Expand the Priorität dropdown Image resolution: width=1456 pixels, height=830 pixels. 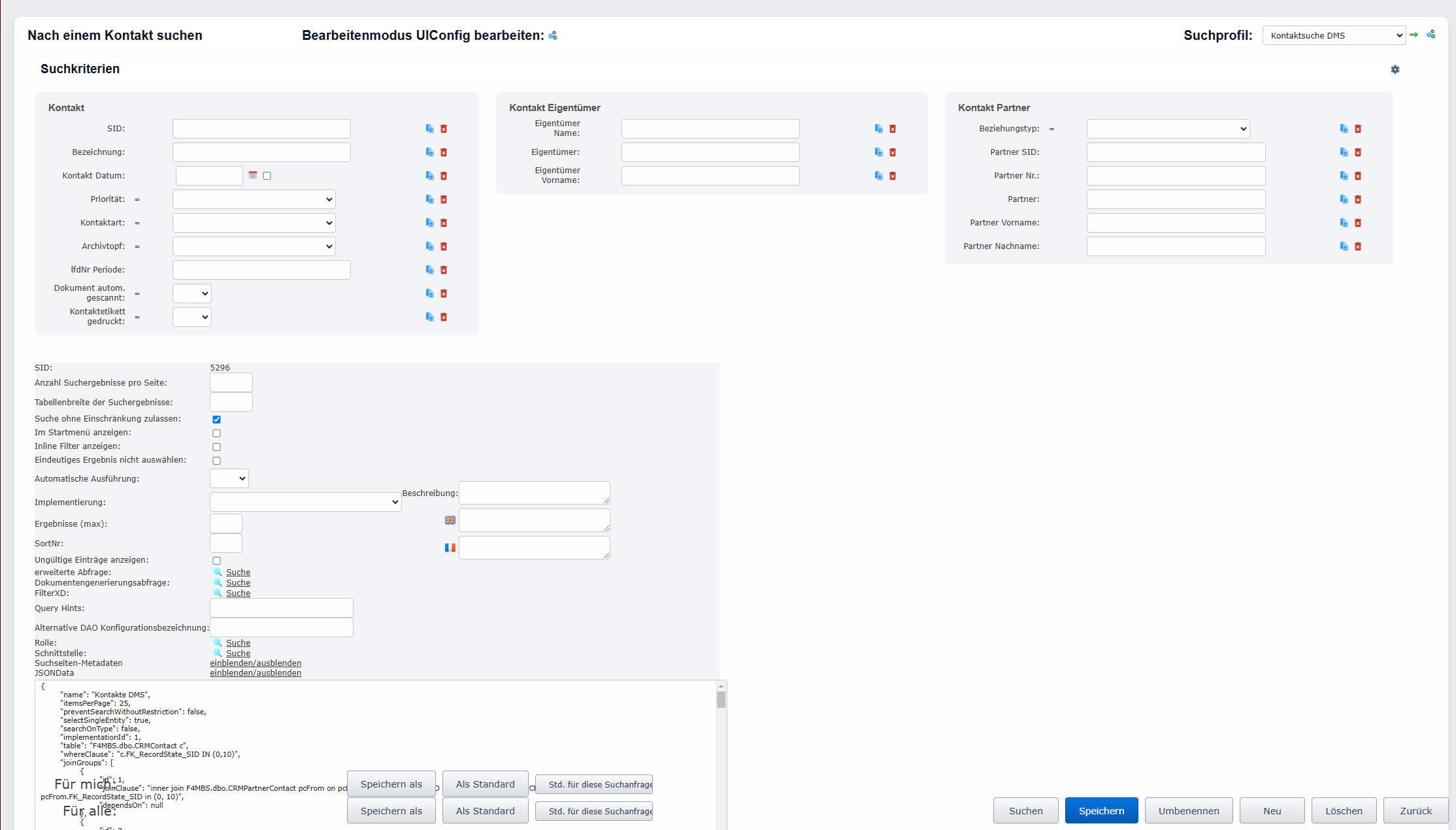[x=254, y=199]
